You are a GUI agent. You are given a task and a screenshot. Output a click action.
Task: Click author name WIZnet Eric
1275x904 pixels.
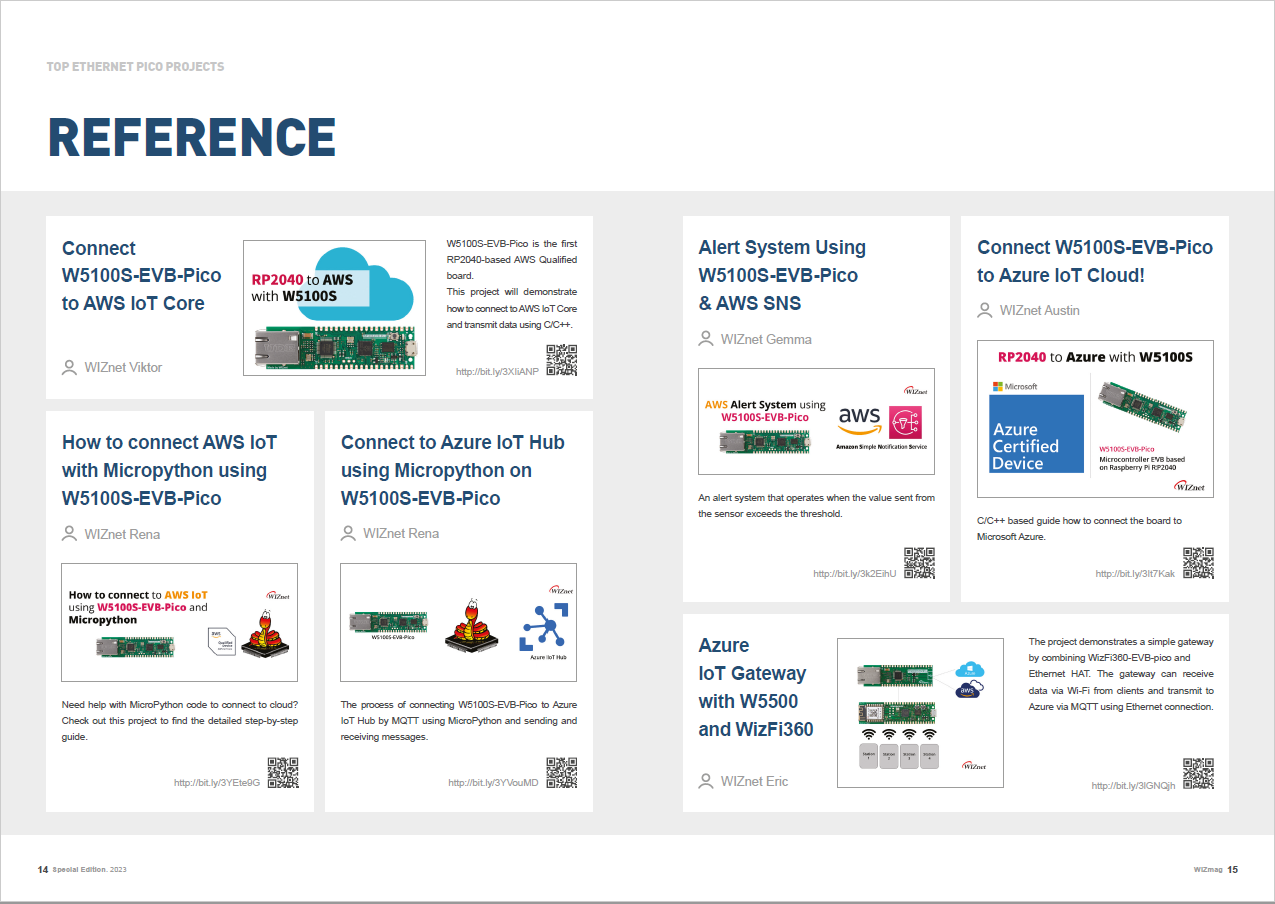click(754, 781)
